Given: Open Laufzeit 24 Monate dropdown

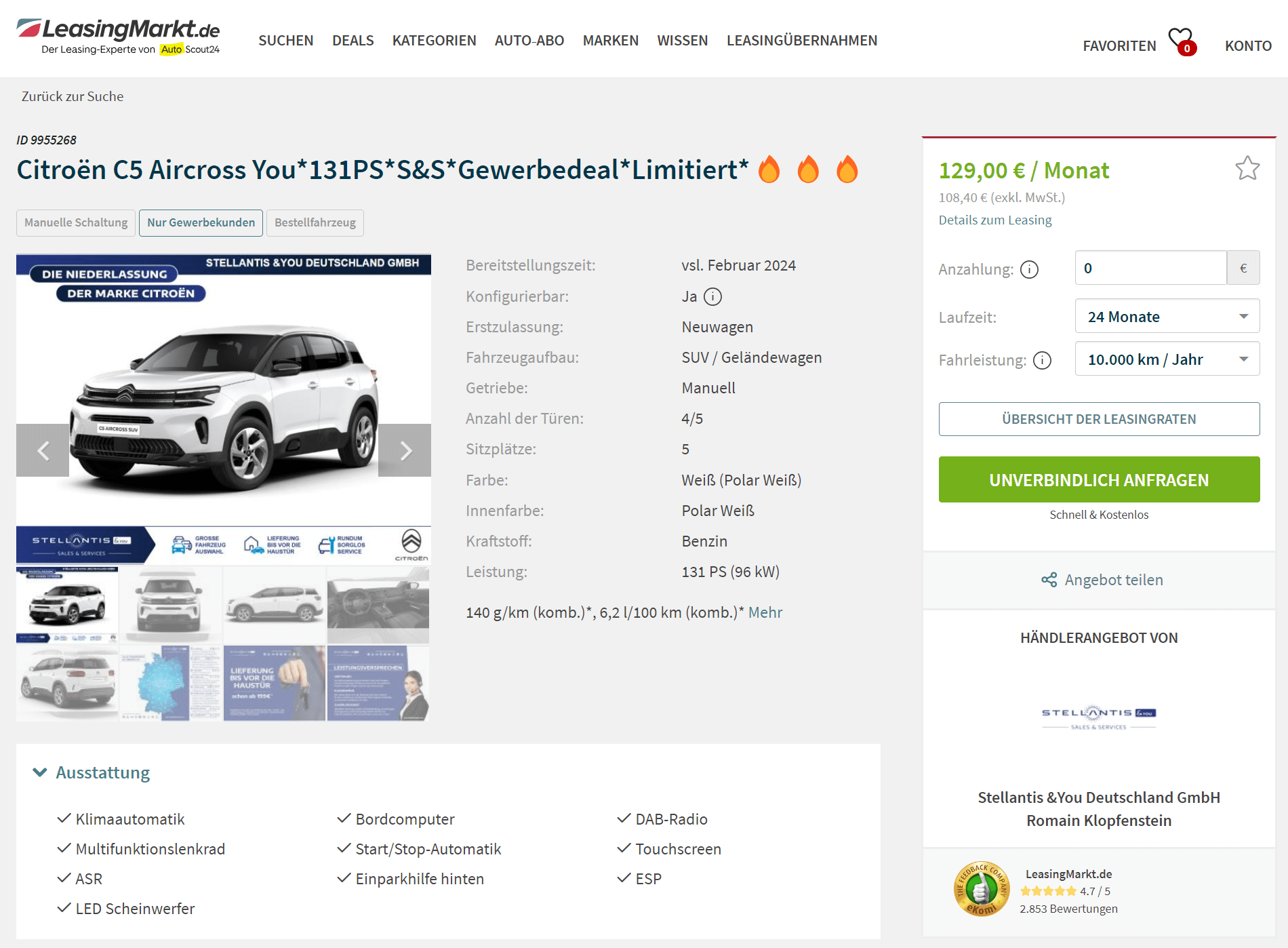Looking at the screenshot, I should [x=1167, y=317].
